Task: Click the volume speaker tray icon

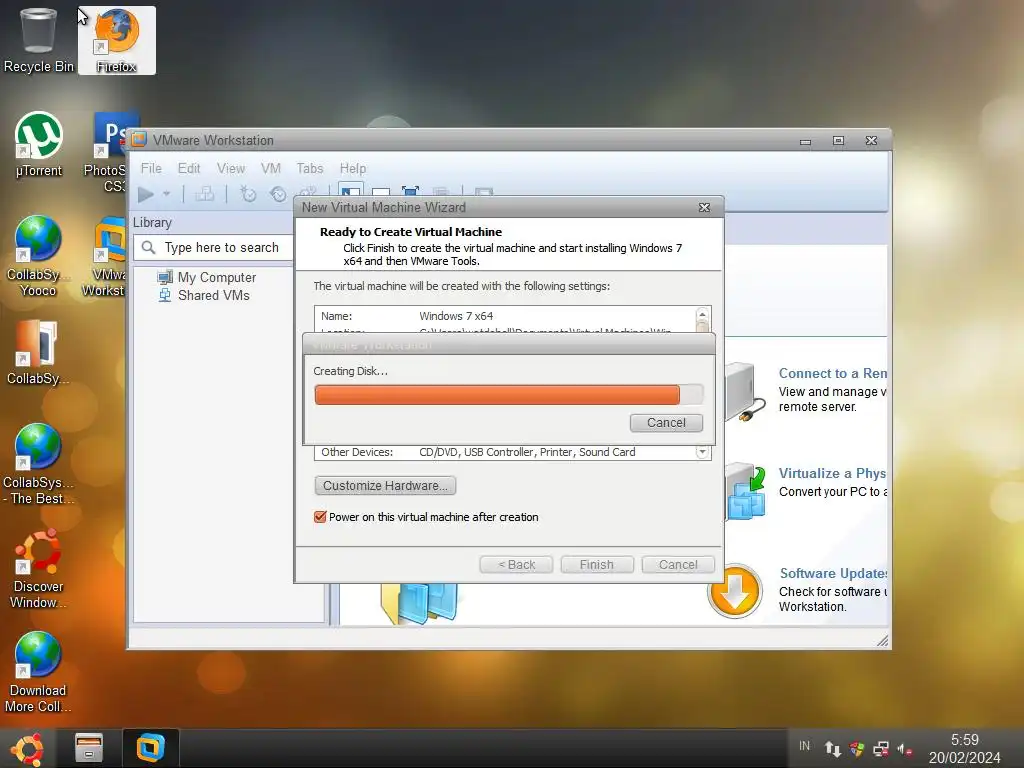Action: (904, 748)
